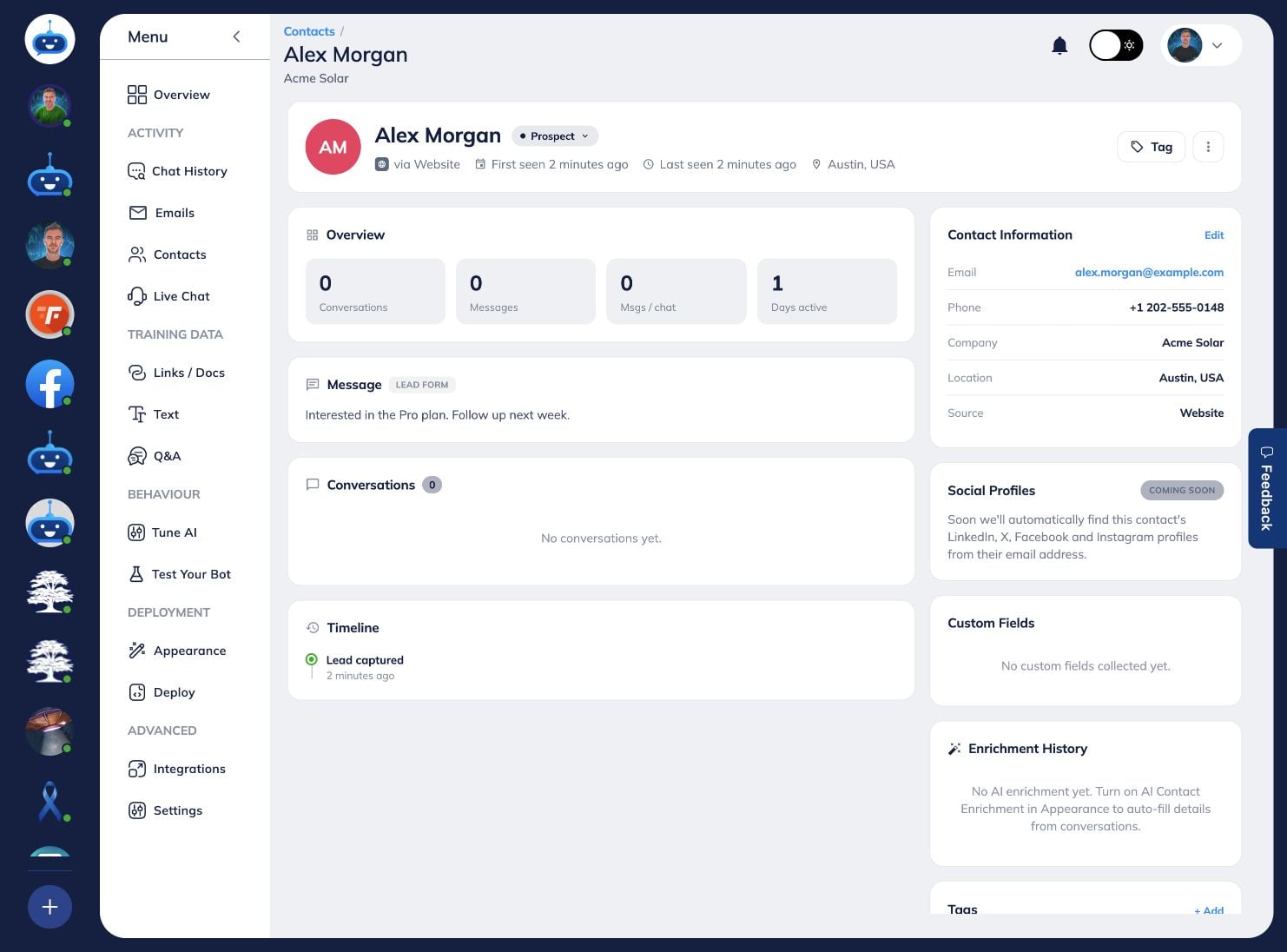Click the Lead captured timeline marker
Viewport: 1287px width, 952px height.
[x=311, y=660]
